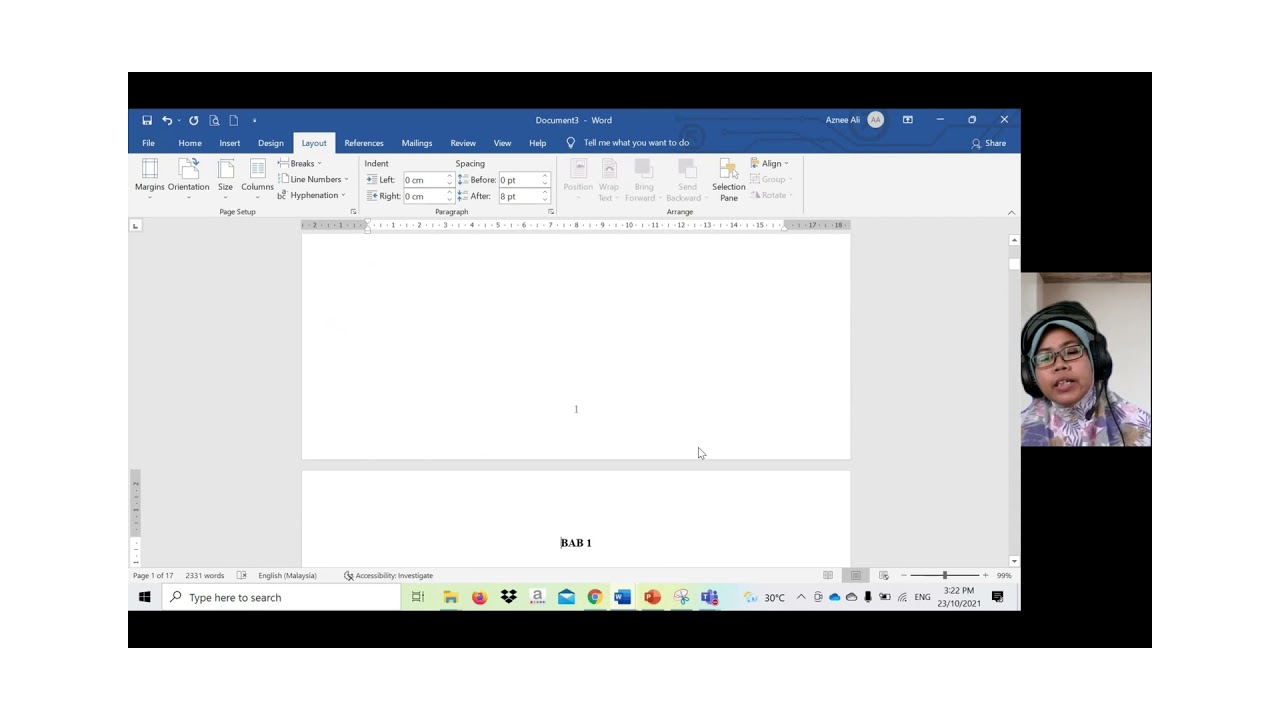Image resolution: width=1280 pixels, height=720 pixels.
Task: Increase or decrease Indent Left with the stepper
Action: [x=450, y=180]
